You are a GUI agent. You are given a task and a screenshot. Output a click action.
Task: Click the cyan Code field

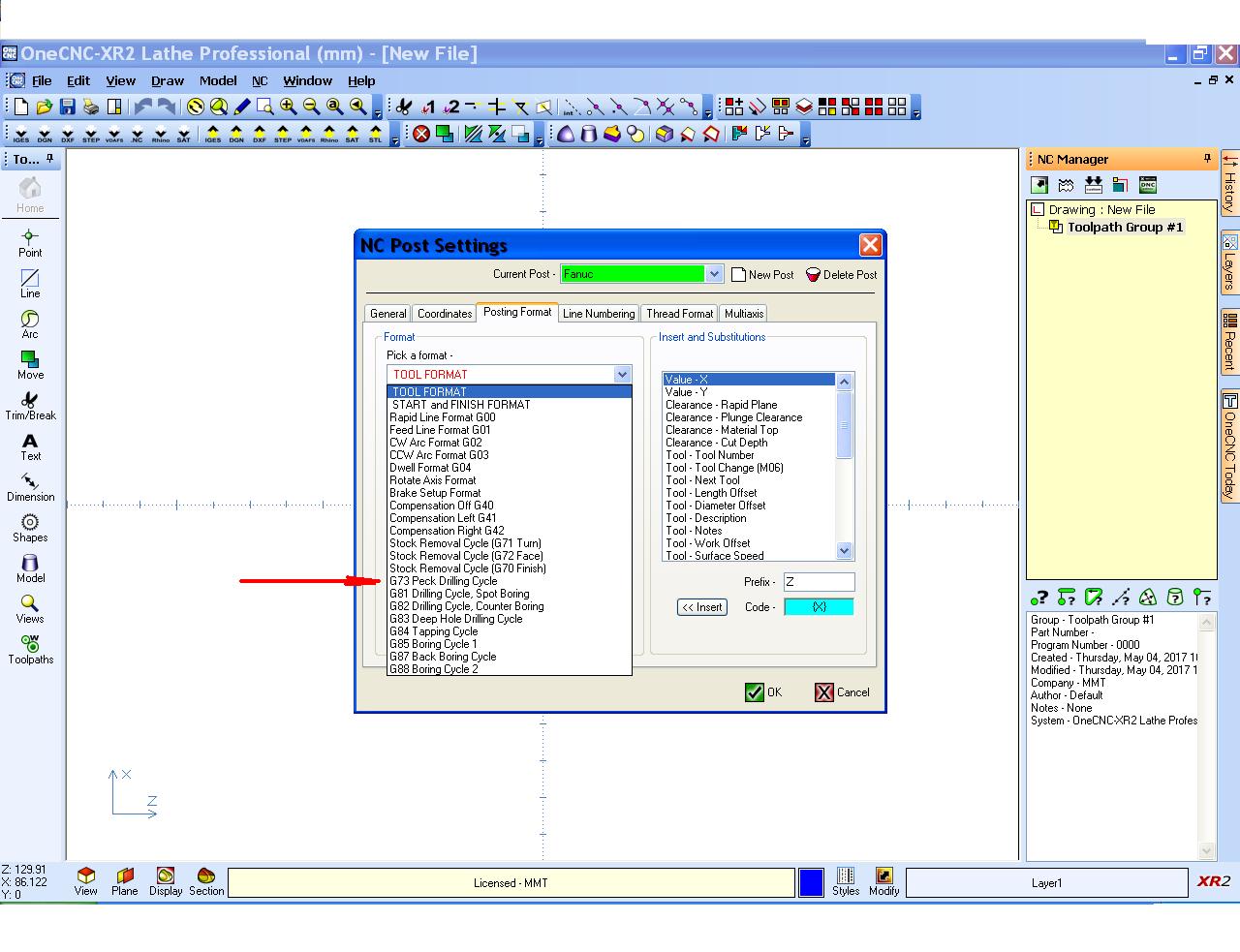click(819, 607)
